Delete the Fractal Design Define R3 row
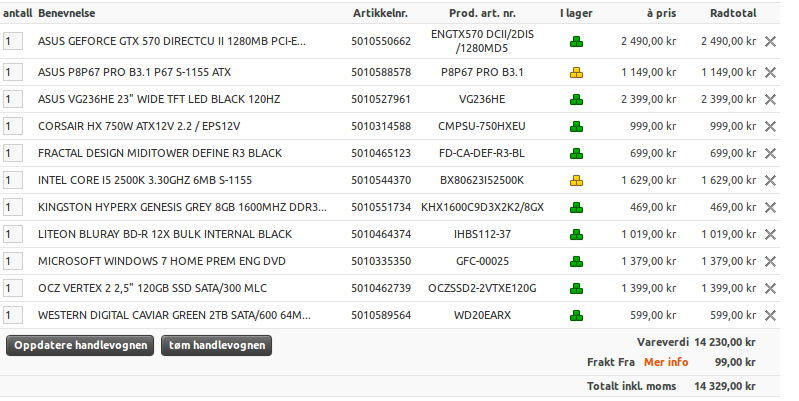This screenshot has width=799, height=401. [x=770, y=154]
